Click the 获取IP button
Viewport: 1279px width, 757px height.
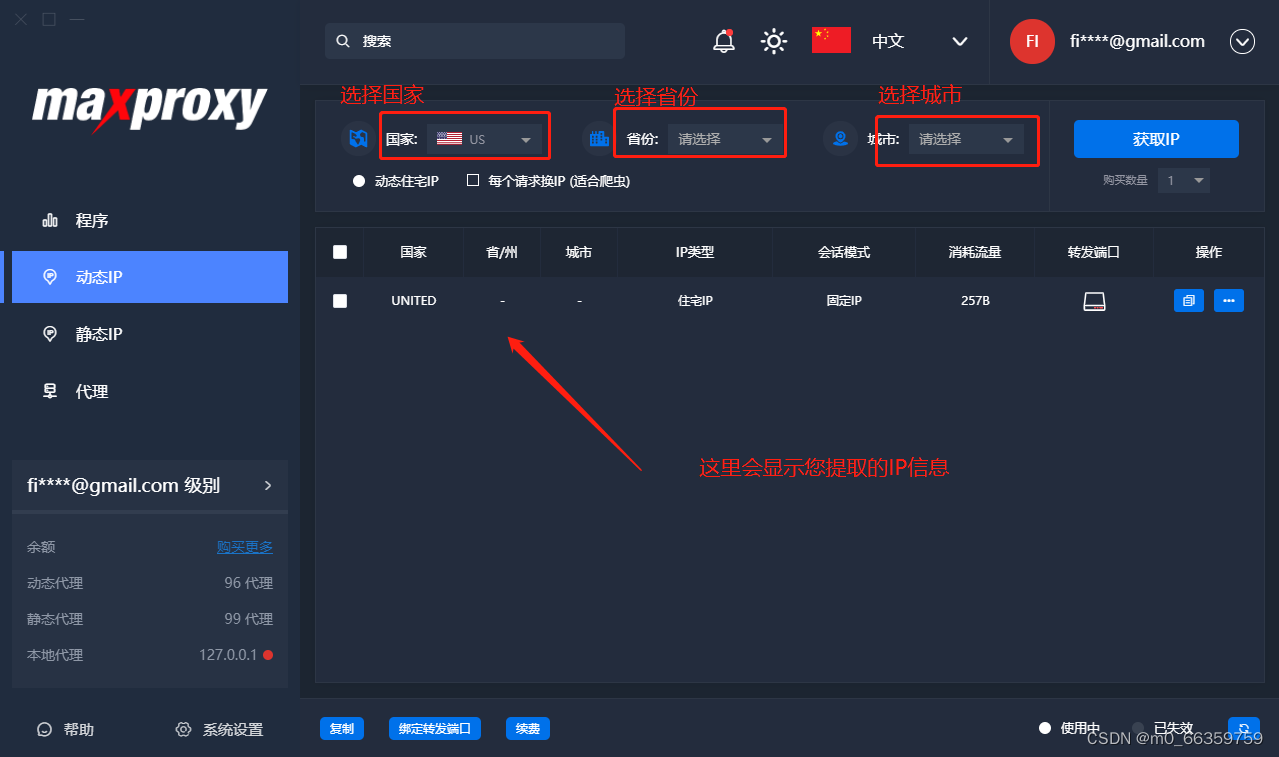[x=1156, y=139]
